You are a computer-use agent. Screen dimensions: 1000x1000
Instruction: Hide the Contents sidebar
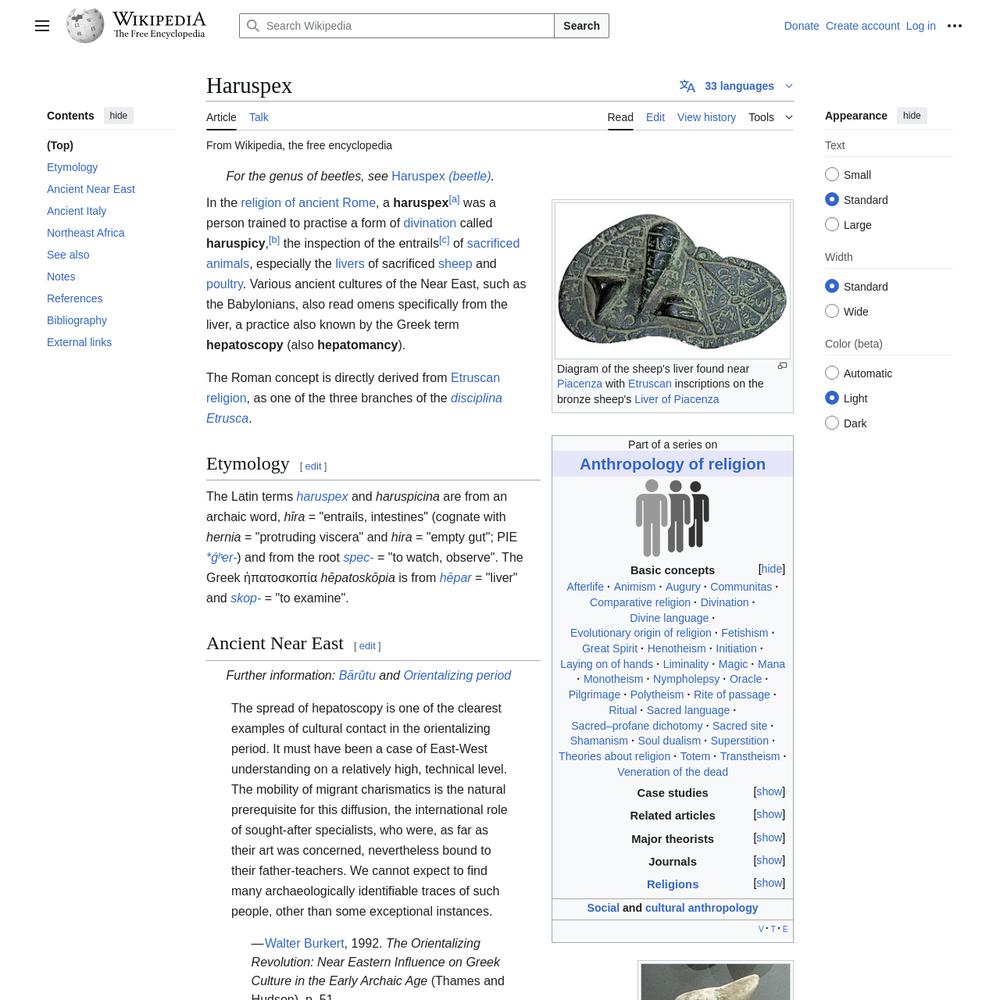coord(118,115)
